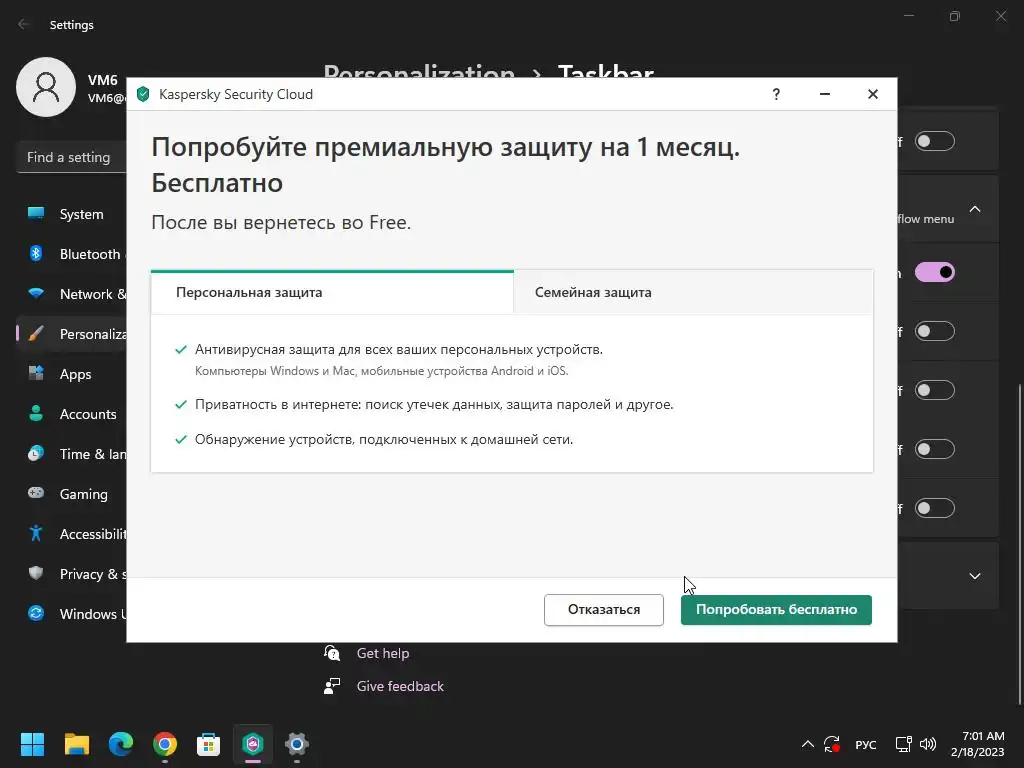1024x768 pixels.
Task: Open the Windows Start menu
Action: 32,744
